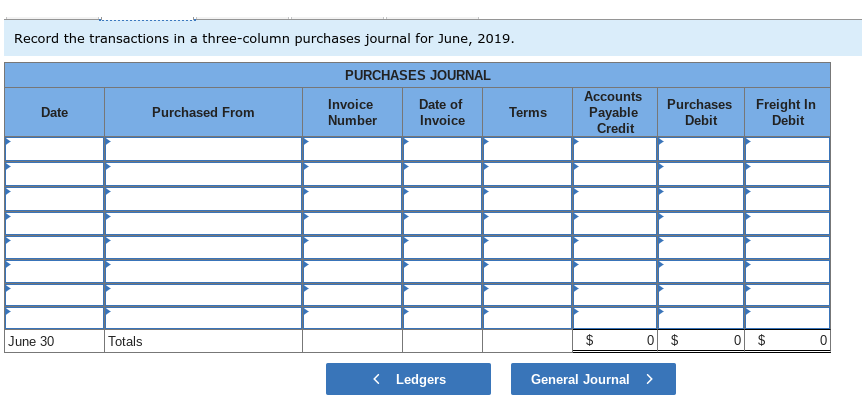Click seventh row Invoice Number field
Viewport: 862px width, 411px height.
[x=352, y=295]
